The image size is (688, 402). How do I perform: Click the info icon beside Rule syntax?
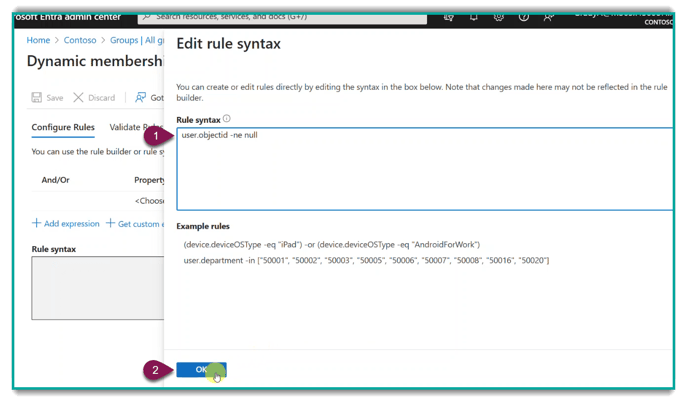tap(227, 119)
